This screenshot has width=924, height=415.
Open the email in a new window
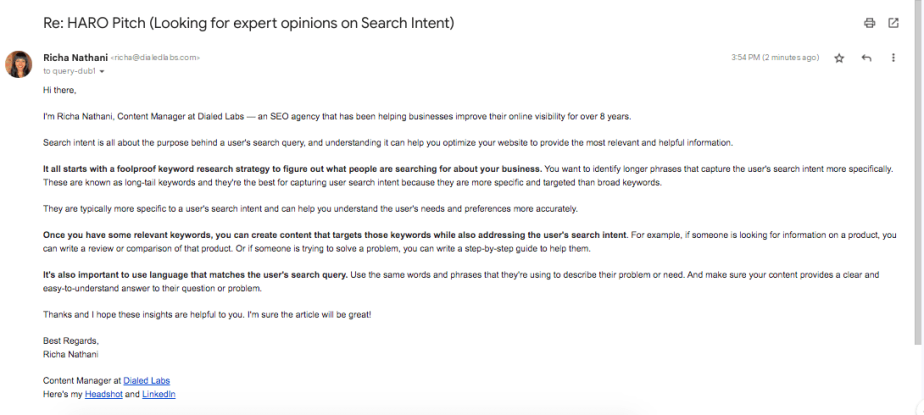893,23
